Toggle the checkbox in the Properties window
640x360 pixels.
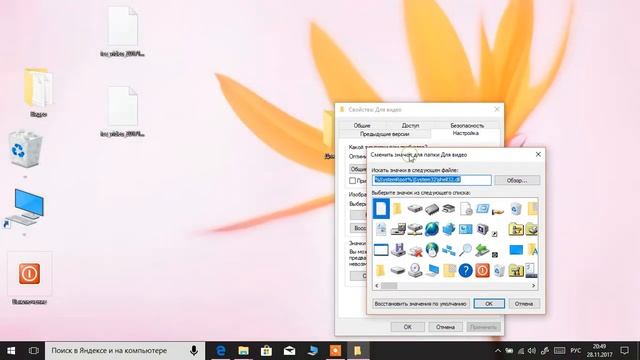[352, 180]
